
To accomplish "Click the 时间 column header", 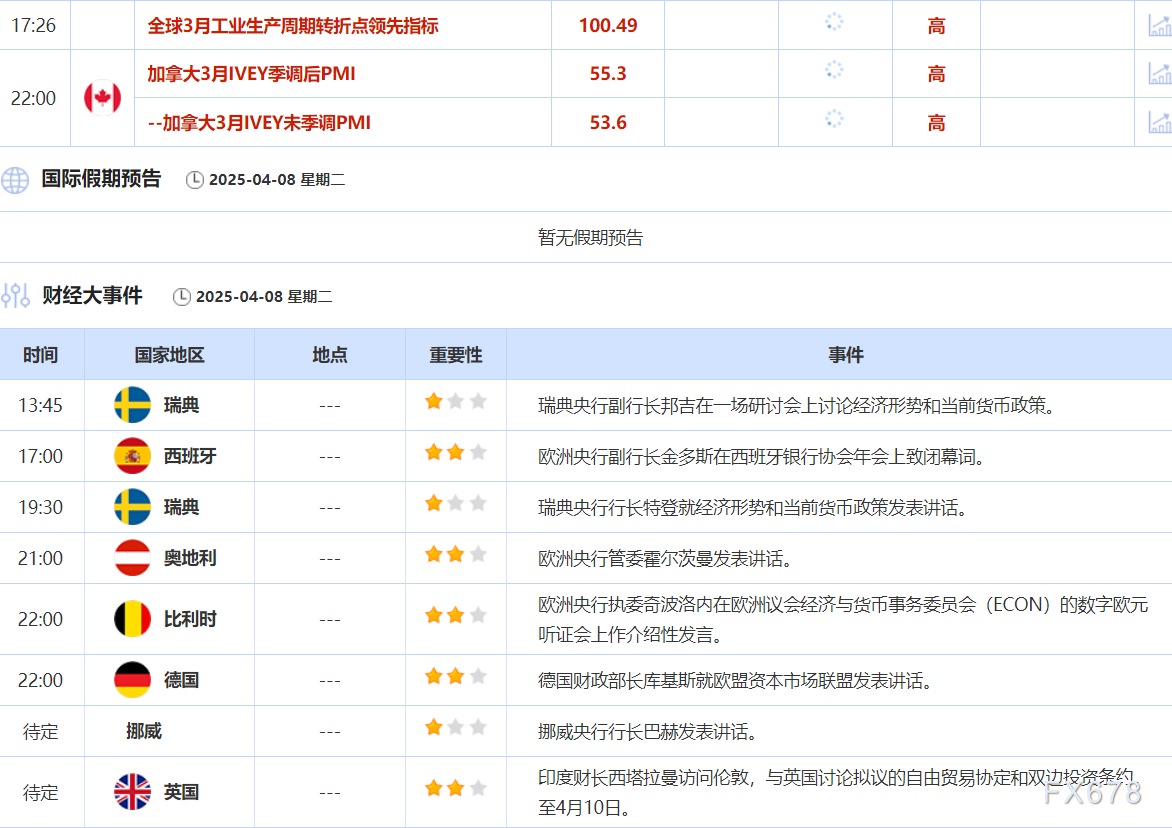I will coord(41,354).
